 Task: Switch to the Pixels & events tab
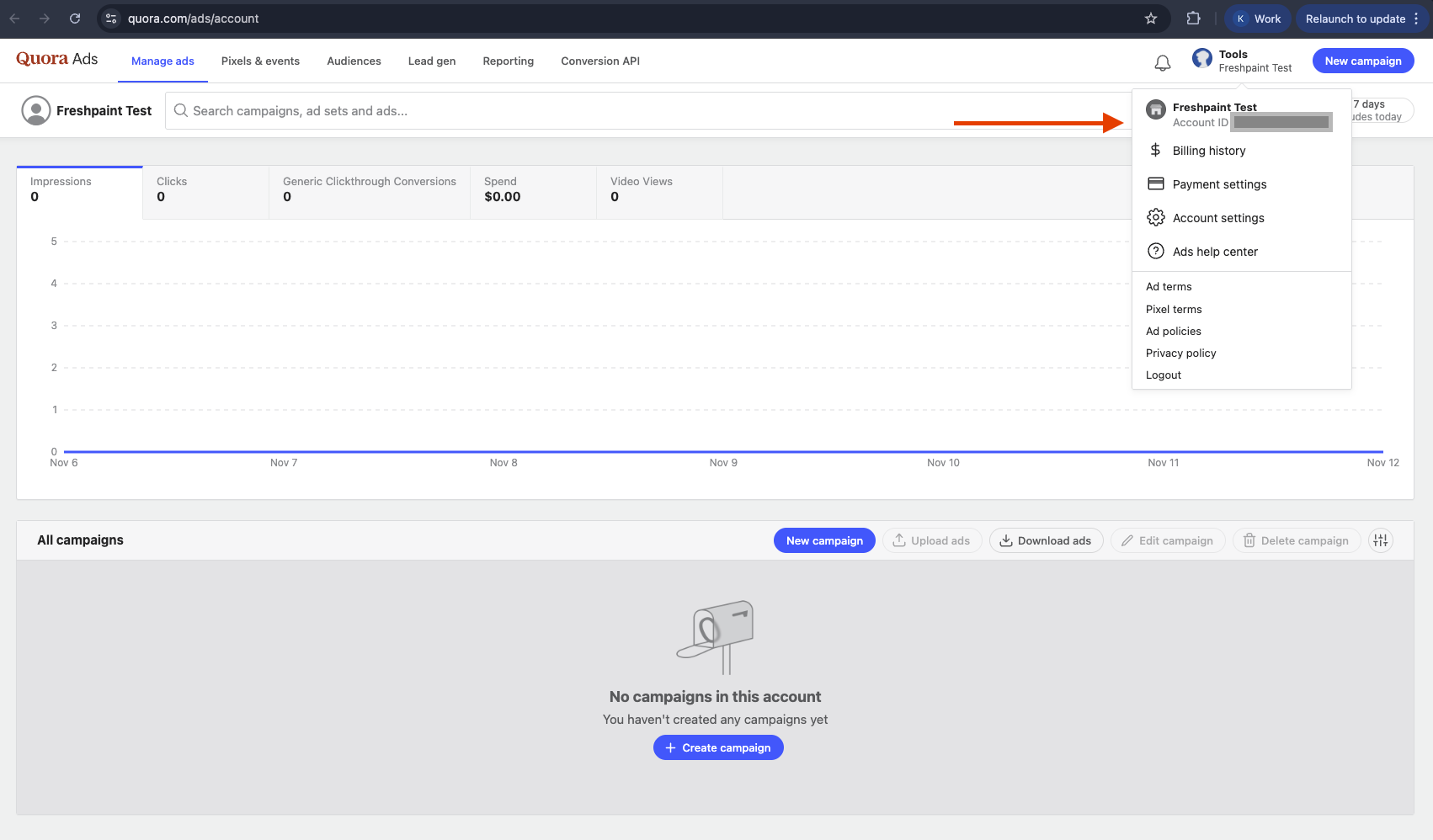click(260, 61)
